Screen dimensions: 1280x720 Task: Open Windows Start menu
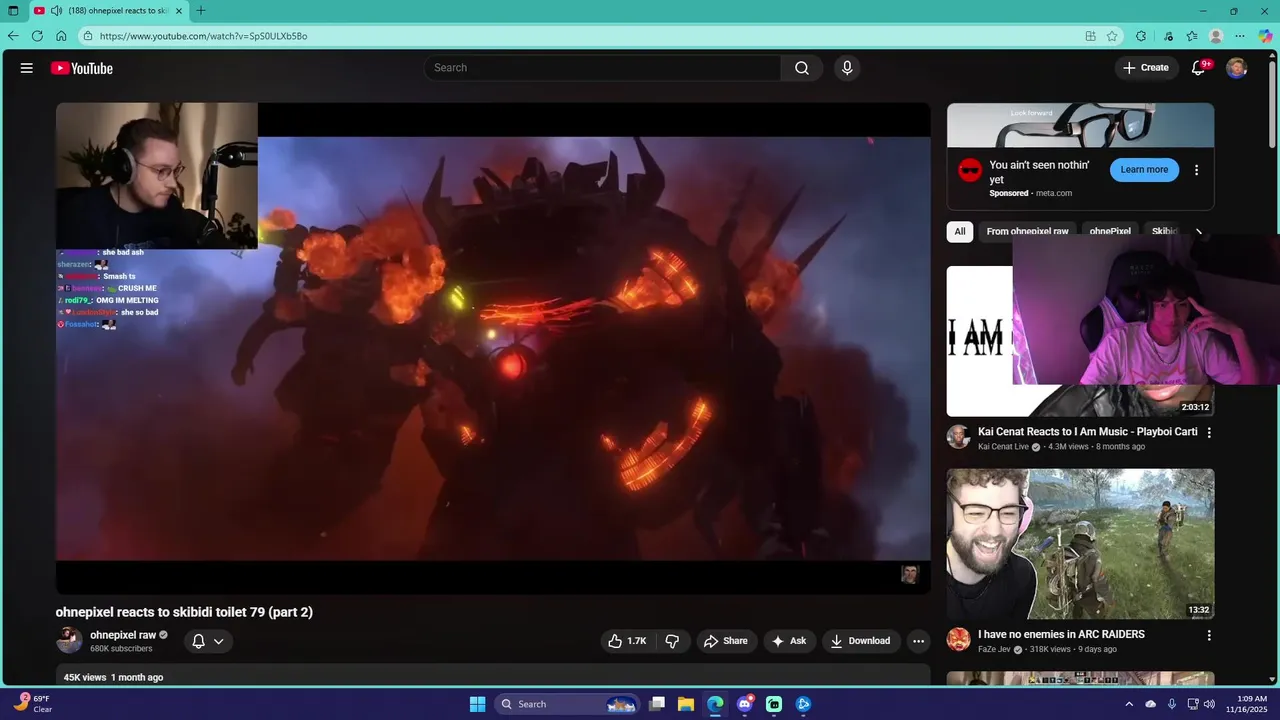[477, 704]
